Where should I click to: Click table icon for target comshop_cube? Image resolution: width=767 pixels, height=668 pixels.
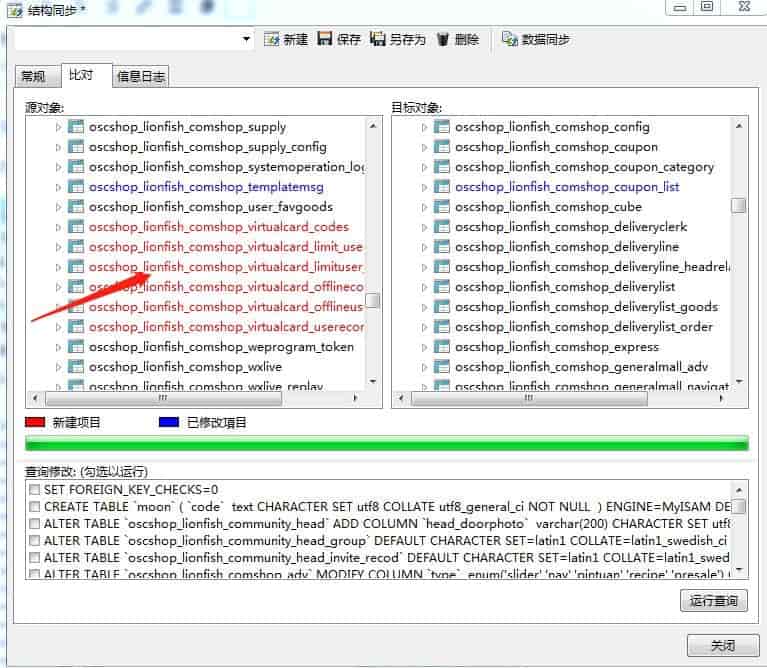[x=442, y=207]
